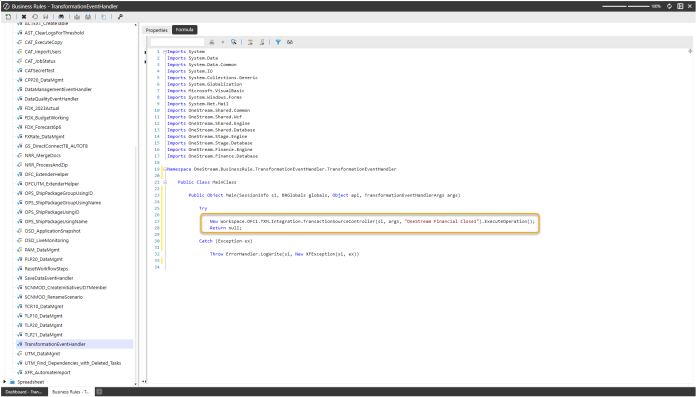Viewport: 696px width, 397px height.
Task: Select ResetWorkflowSteps rule
Action: click(46, 269)
